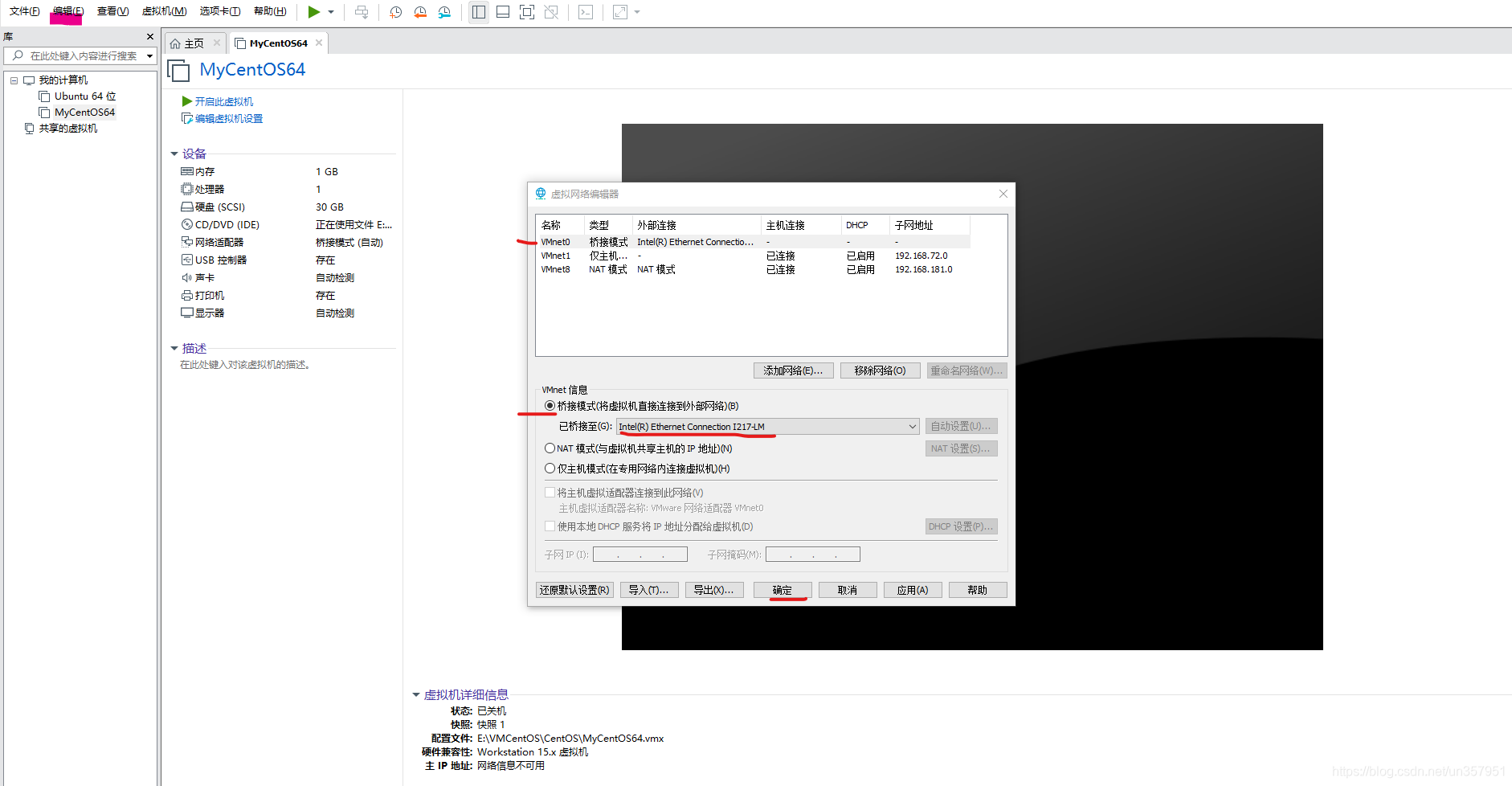Select NAT 模式 radio button

click(x=550, y=448)
